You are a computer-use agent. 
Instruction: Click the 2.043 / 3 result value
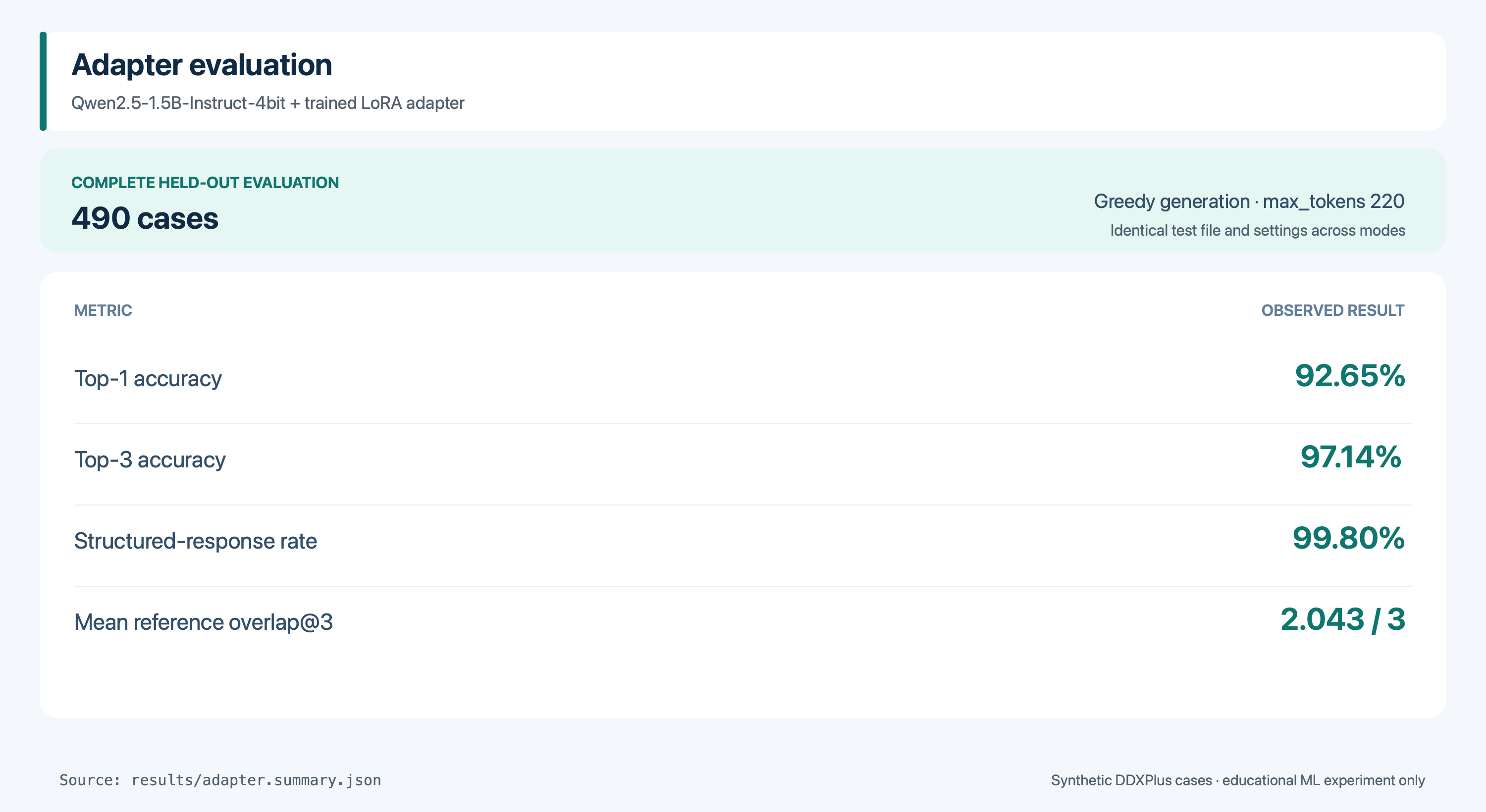[1343, 619]
